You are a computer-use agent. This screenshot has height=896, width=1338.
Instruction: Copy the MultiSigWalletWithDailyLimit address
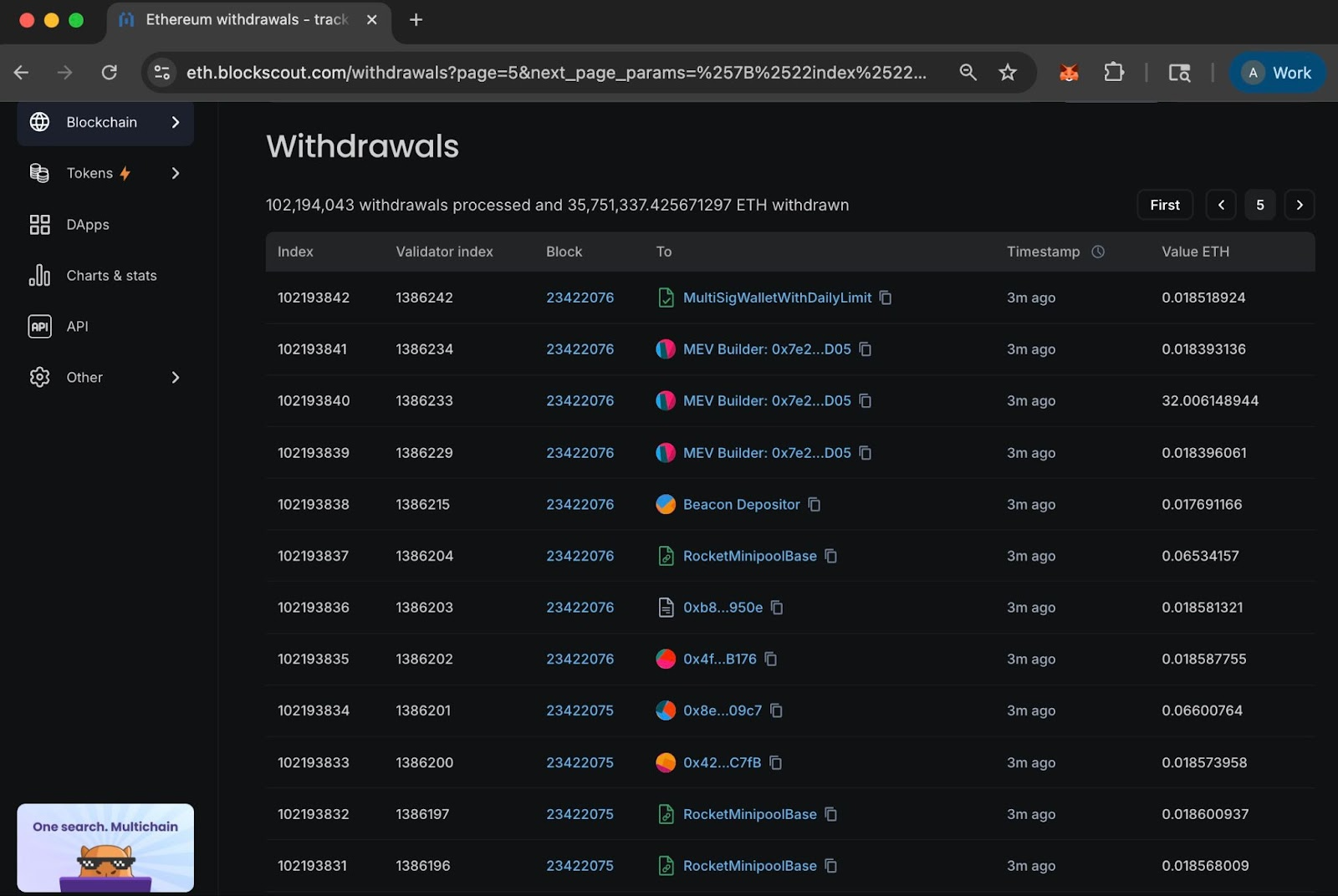(x=886, y=298)
